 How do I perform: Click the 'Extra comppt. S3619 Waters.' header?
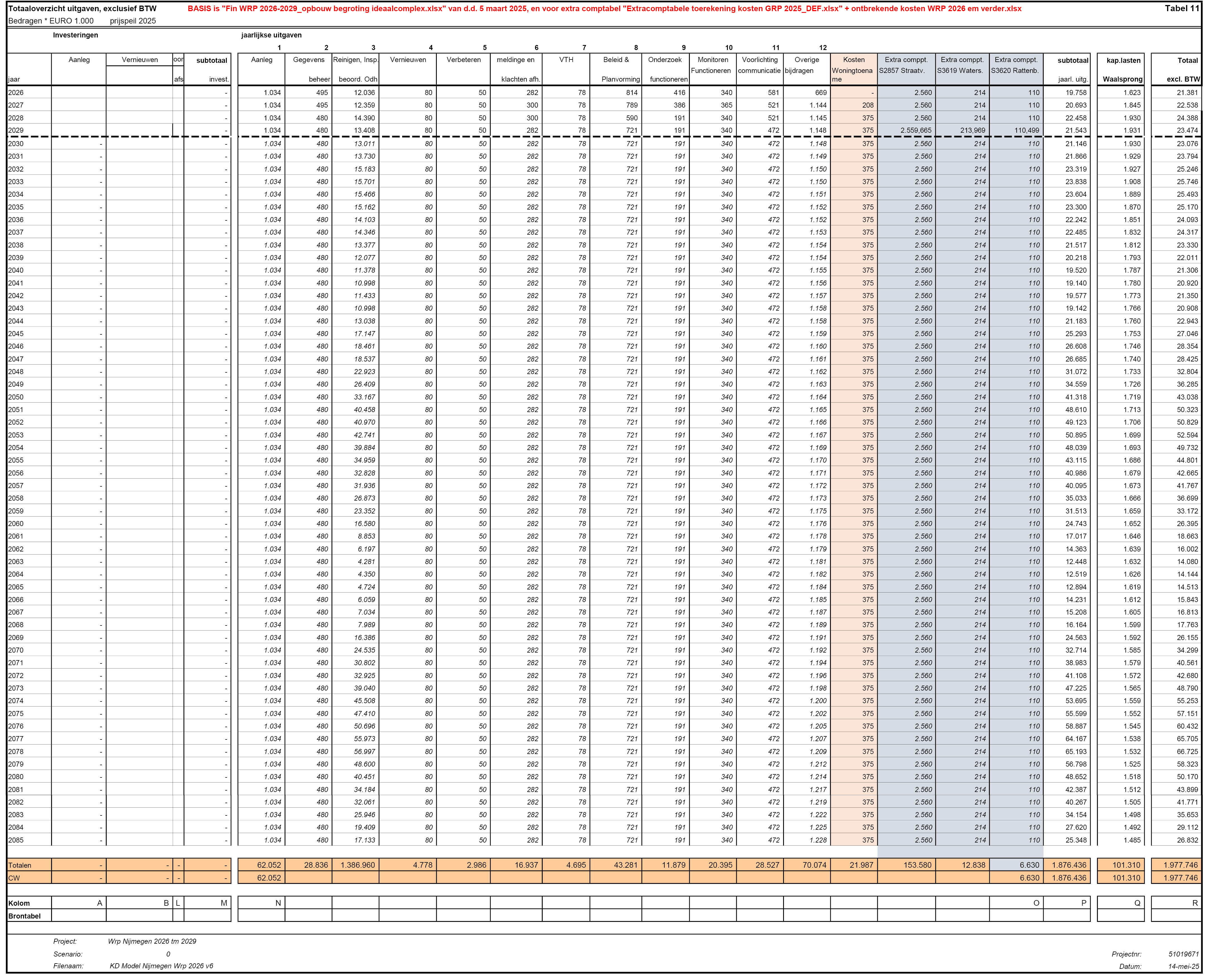(962, 65)
